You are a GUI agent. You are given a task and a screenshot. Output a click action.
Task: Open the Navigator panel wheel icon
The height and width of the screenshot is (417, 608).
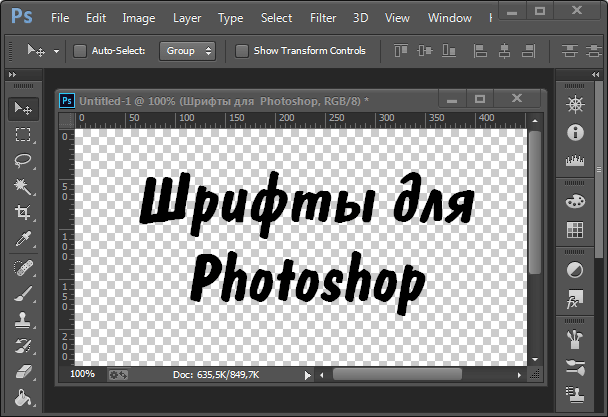575,104
